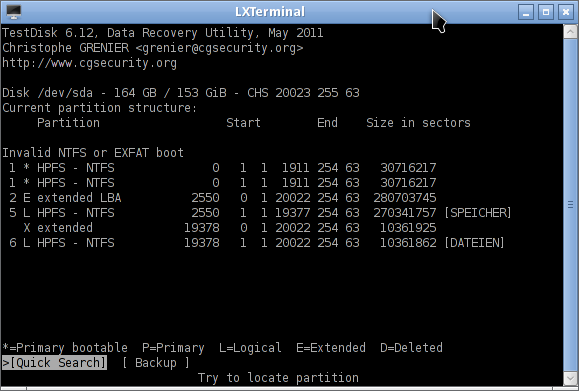Click the http://www.cgsecurity.org URL text
This screenshot has height=391, width=579.
click(x=89, y=63)
